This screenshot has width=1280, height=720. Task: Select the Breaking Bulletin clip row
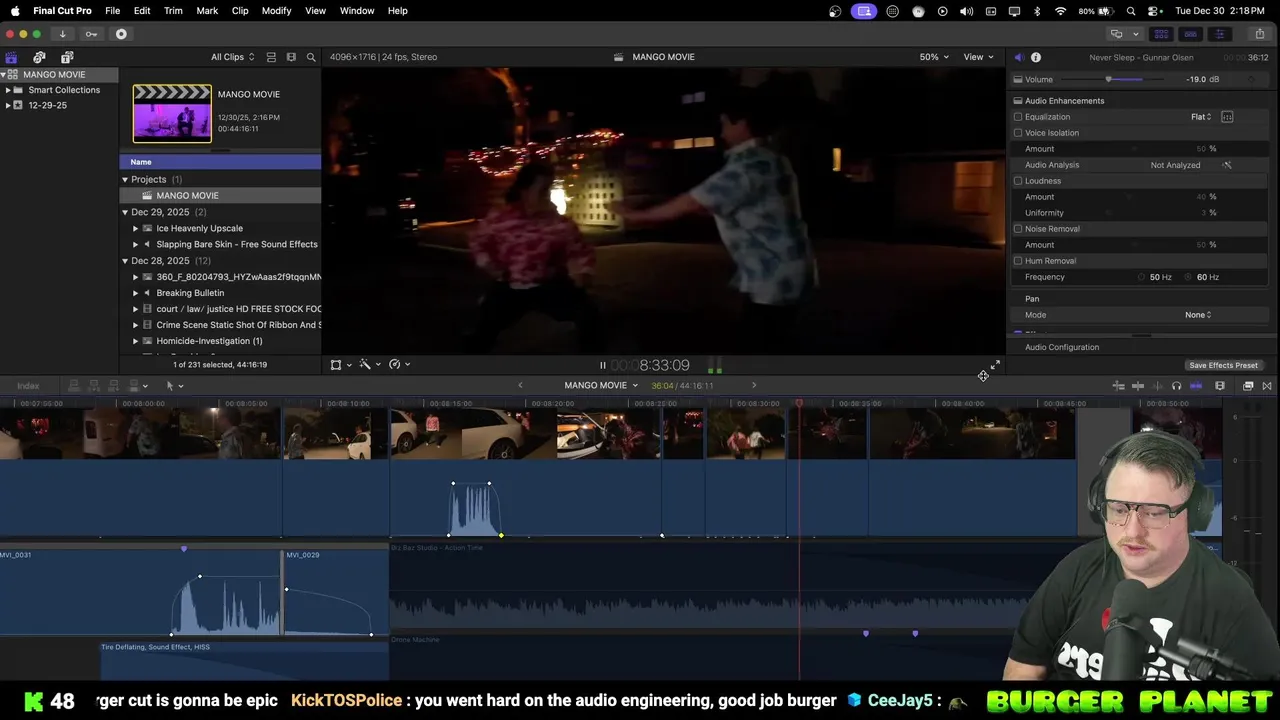pos(220,293)
